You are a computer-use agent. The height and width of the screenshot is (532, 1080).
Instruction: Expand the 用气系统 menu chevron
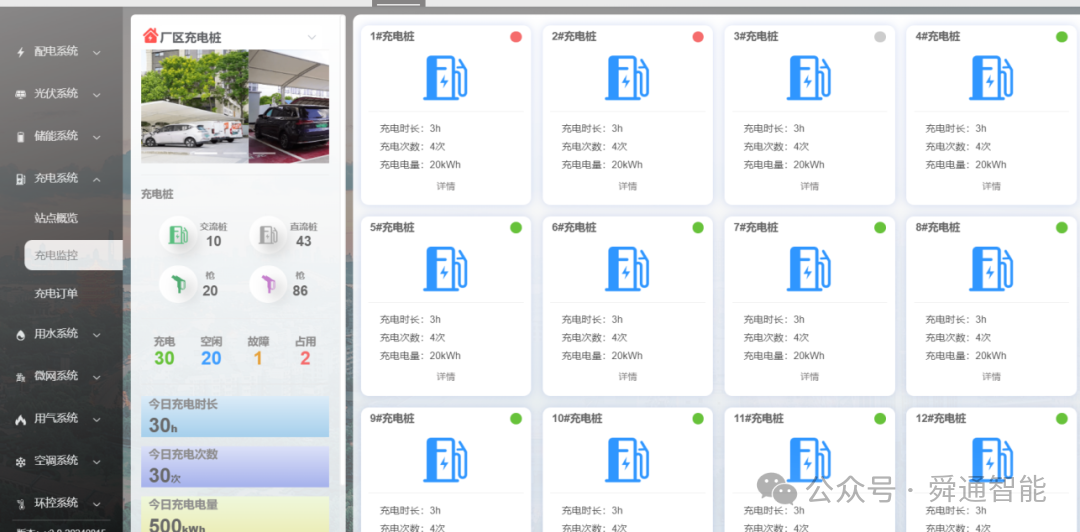(97, 419)
